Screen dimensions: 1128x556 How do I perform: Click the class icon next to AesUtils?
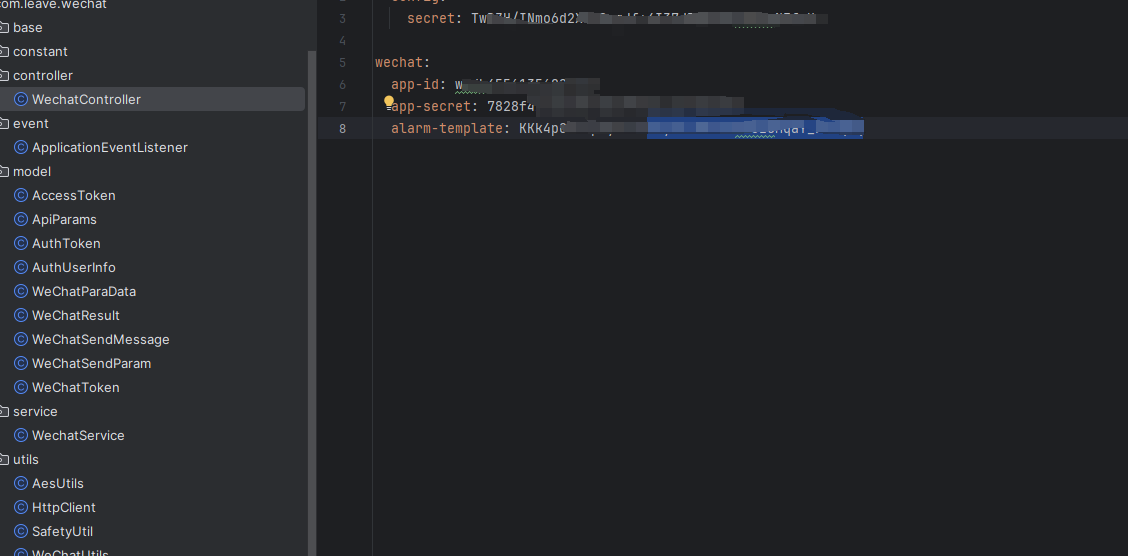[20, 483]
